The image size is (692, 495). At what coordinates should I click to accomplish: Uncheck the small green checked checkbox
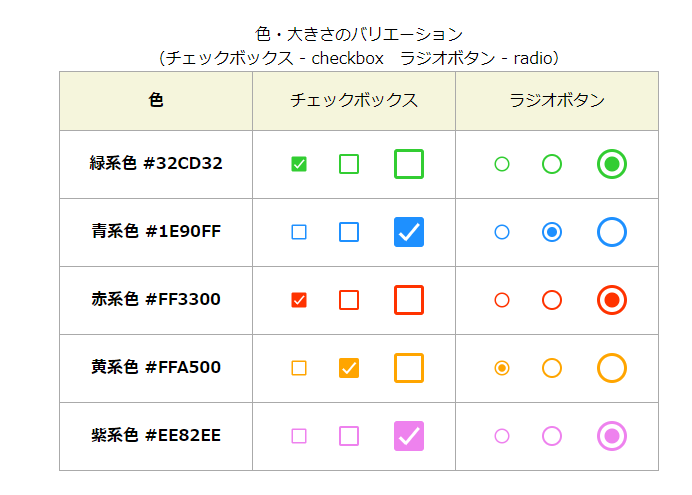click(x=299, y=164)
